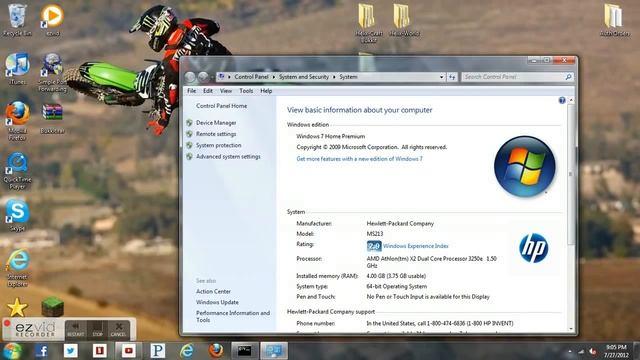Show hidden system tray icons arrow
Screen dimensions: 640x360
570,351
